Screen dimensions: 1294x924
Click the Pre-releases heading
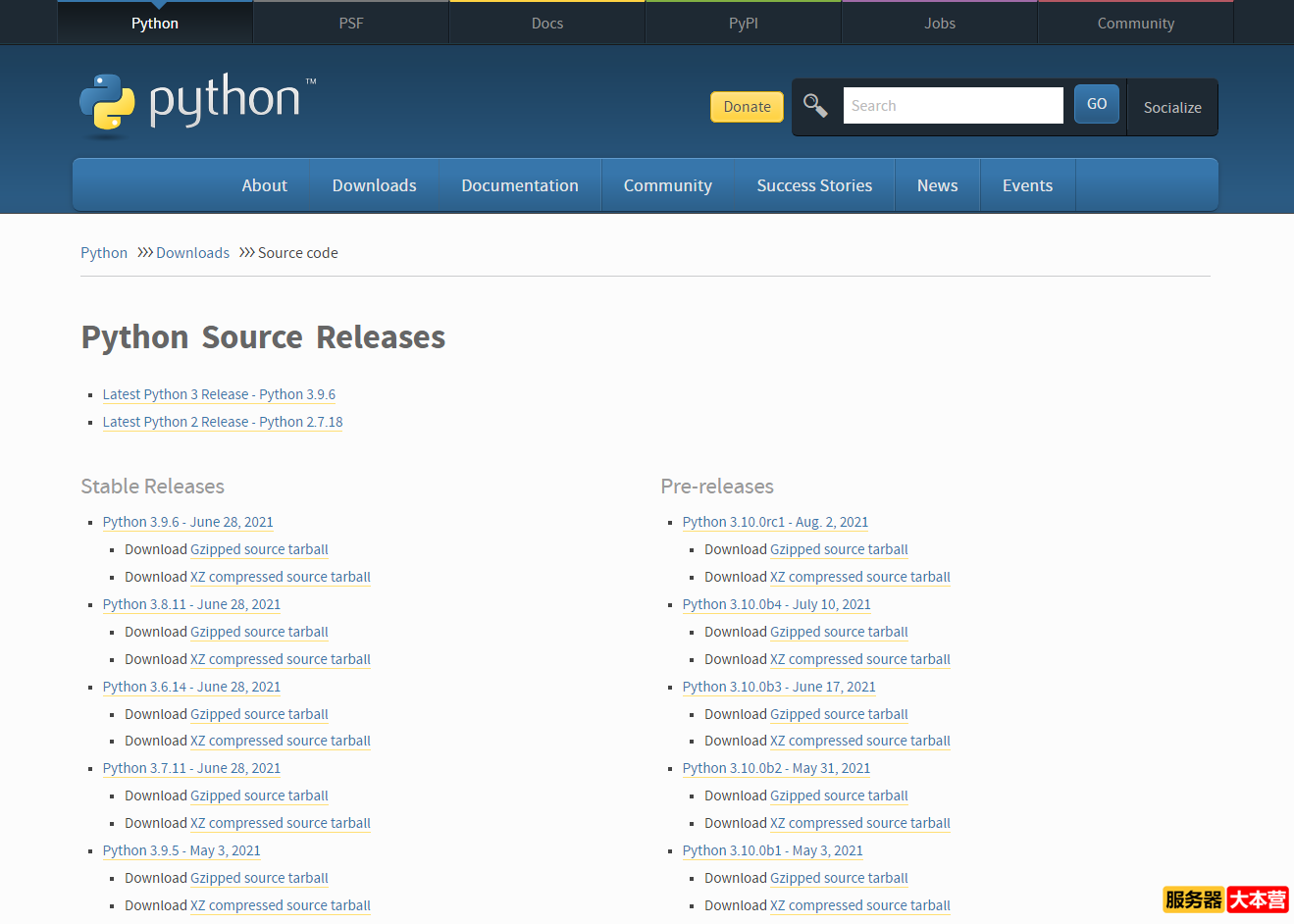click(x=717, y=487)
